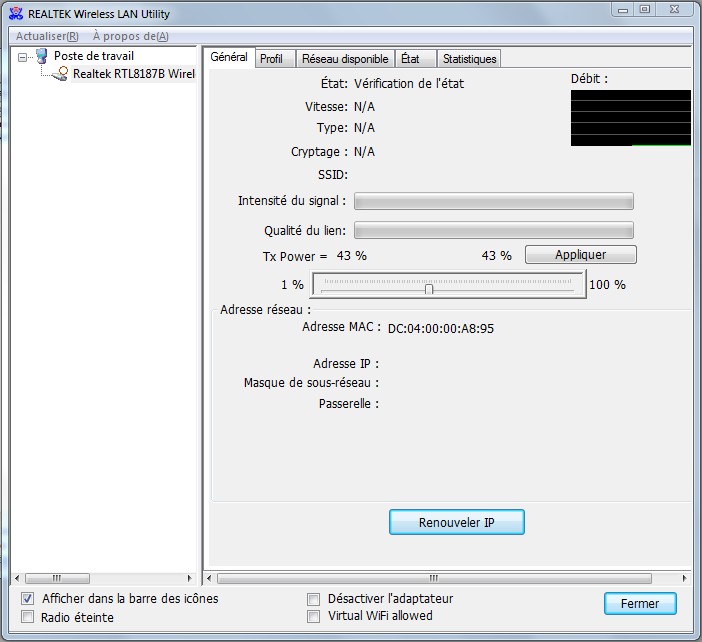Click the Appliquer button
This screenshot has width=702, height=642.
[x=581, y=255]
